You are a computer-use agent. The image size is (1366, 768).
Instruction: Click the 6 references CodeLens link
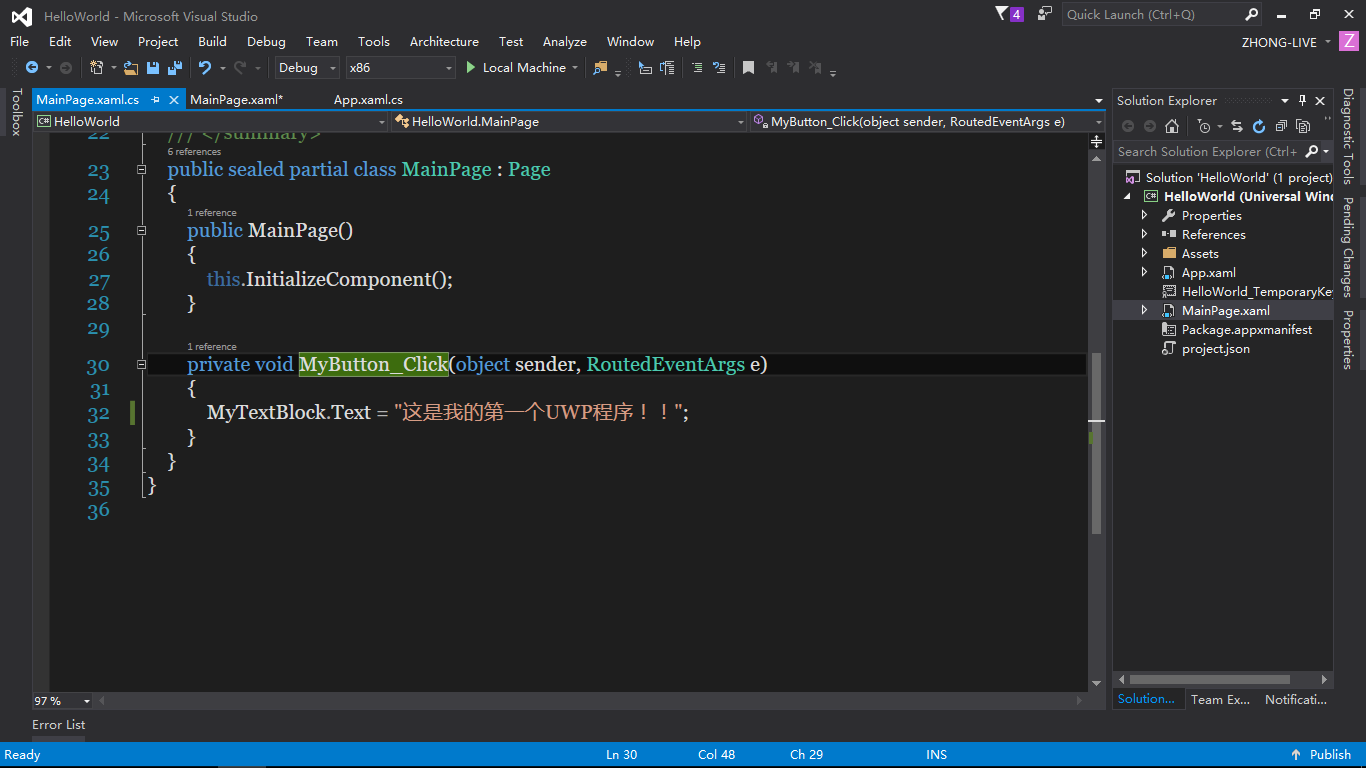click(194, 152)
